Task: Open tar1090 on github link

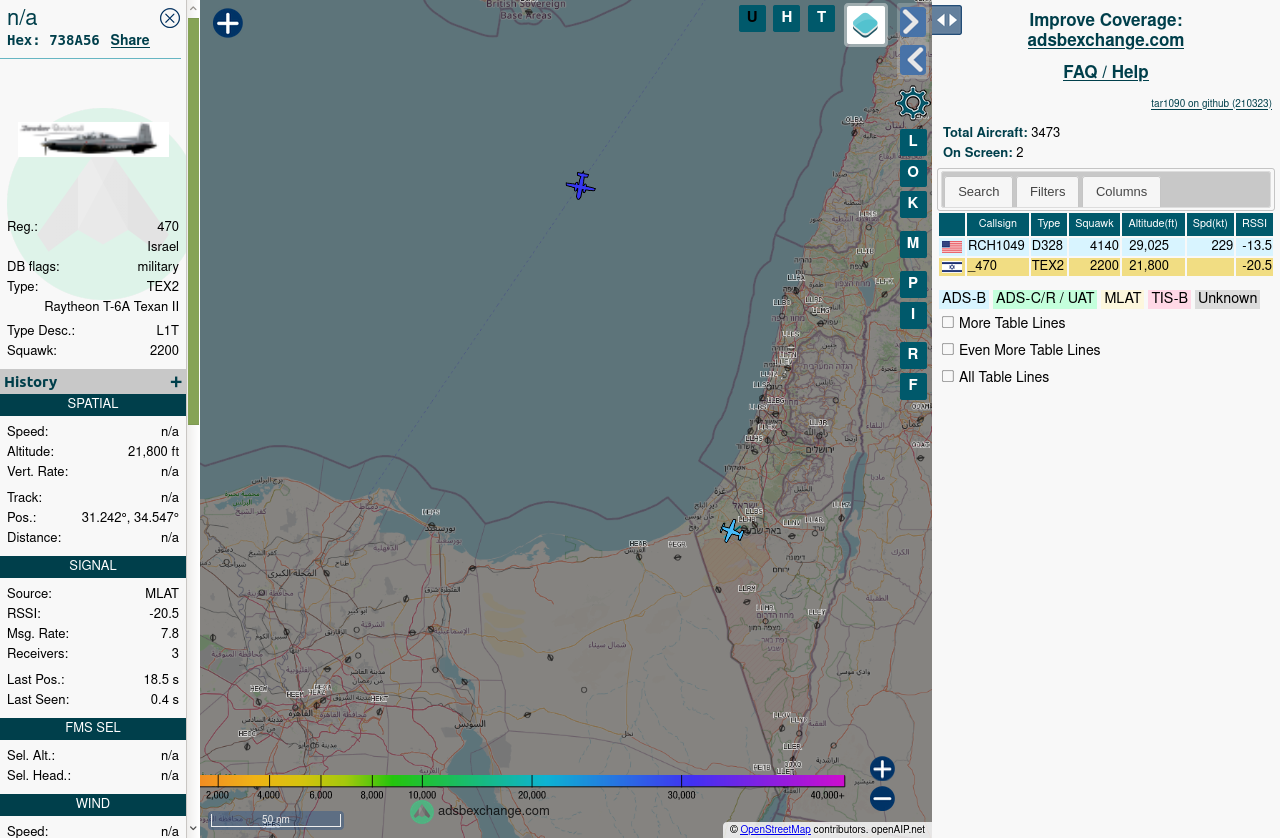Action: click(1211, 103)
